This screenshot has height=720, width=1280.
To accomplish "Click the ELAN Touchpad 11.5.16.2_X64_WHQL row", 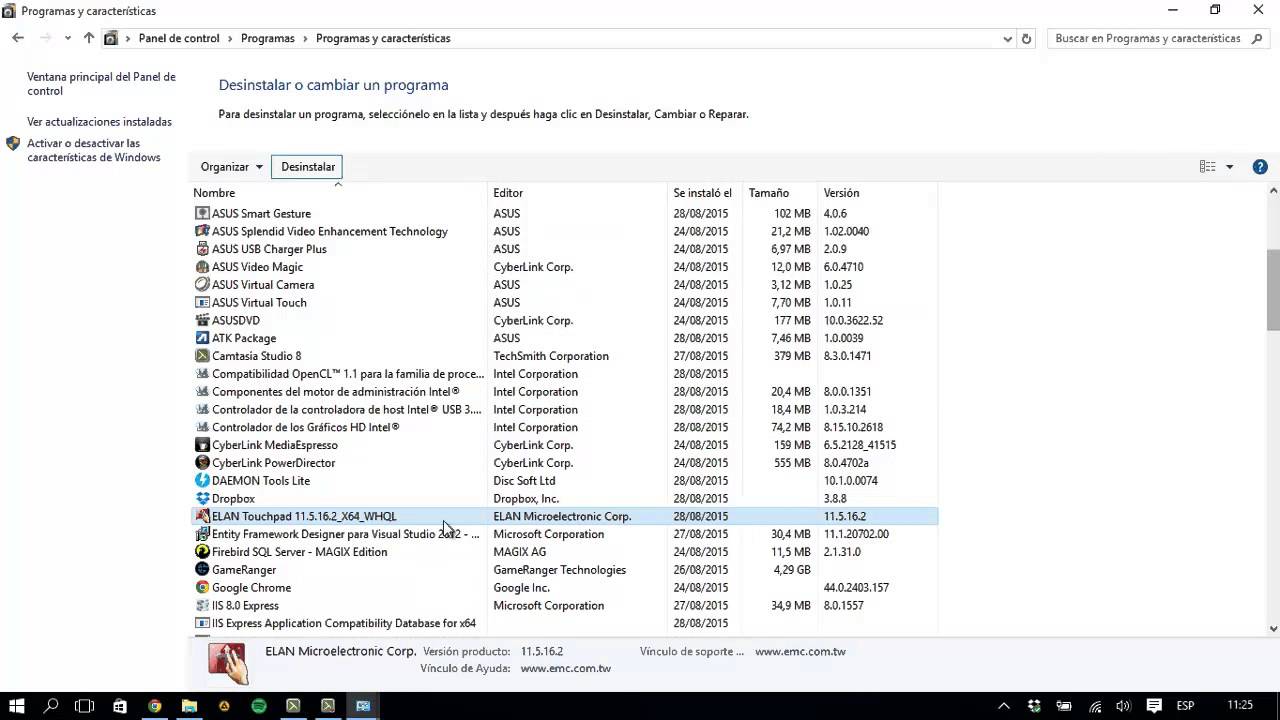I will (565, 516).
